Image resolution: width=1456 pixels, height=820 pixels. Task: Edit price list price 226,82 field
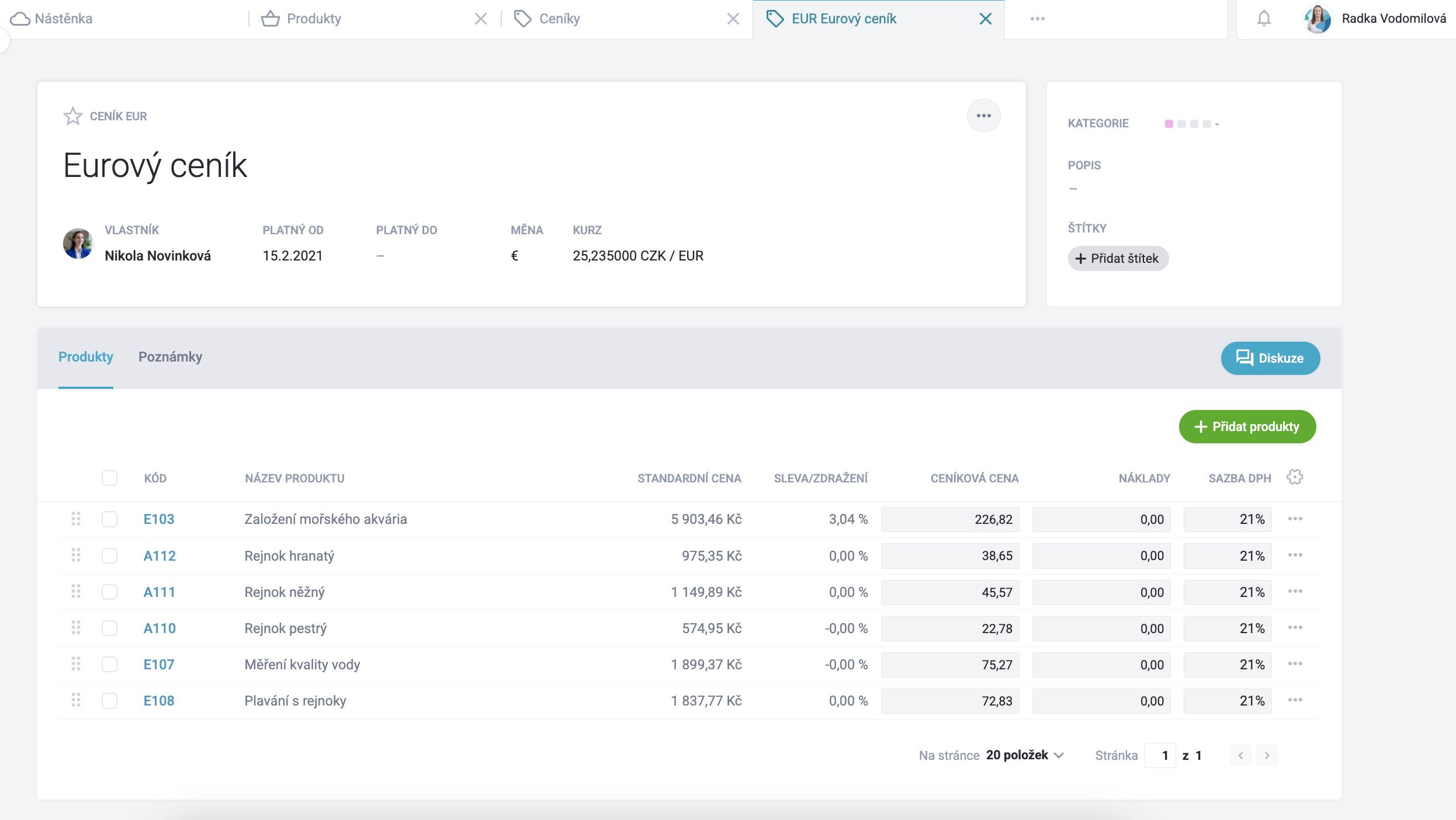point(950,519)
